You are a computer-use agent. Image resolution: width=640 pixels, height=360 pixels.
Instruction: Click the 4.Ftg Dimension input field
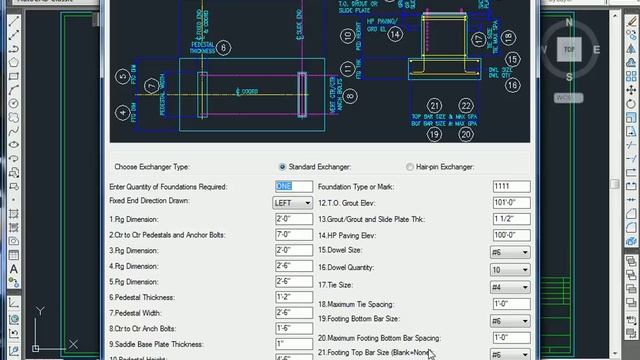tap(294, 266)
